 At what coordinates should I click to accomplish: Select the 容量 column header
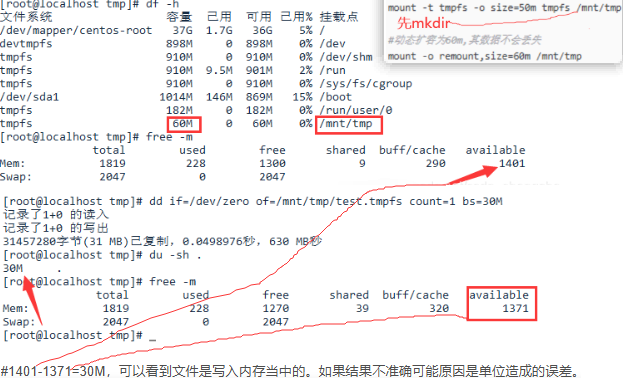[x=179, y=17]
